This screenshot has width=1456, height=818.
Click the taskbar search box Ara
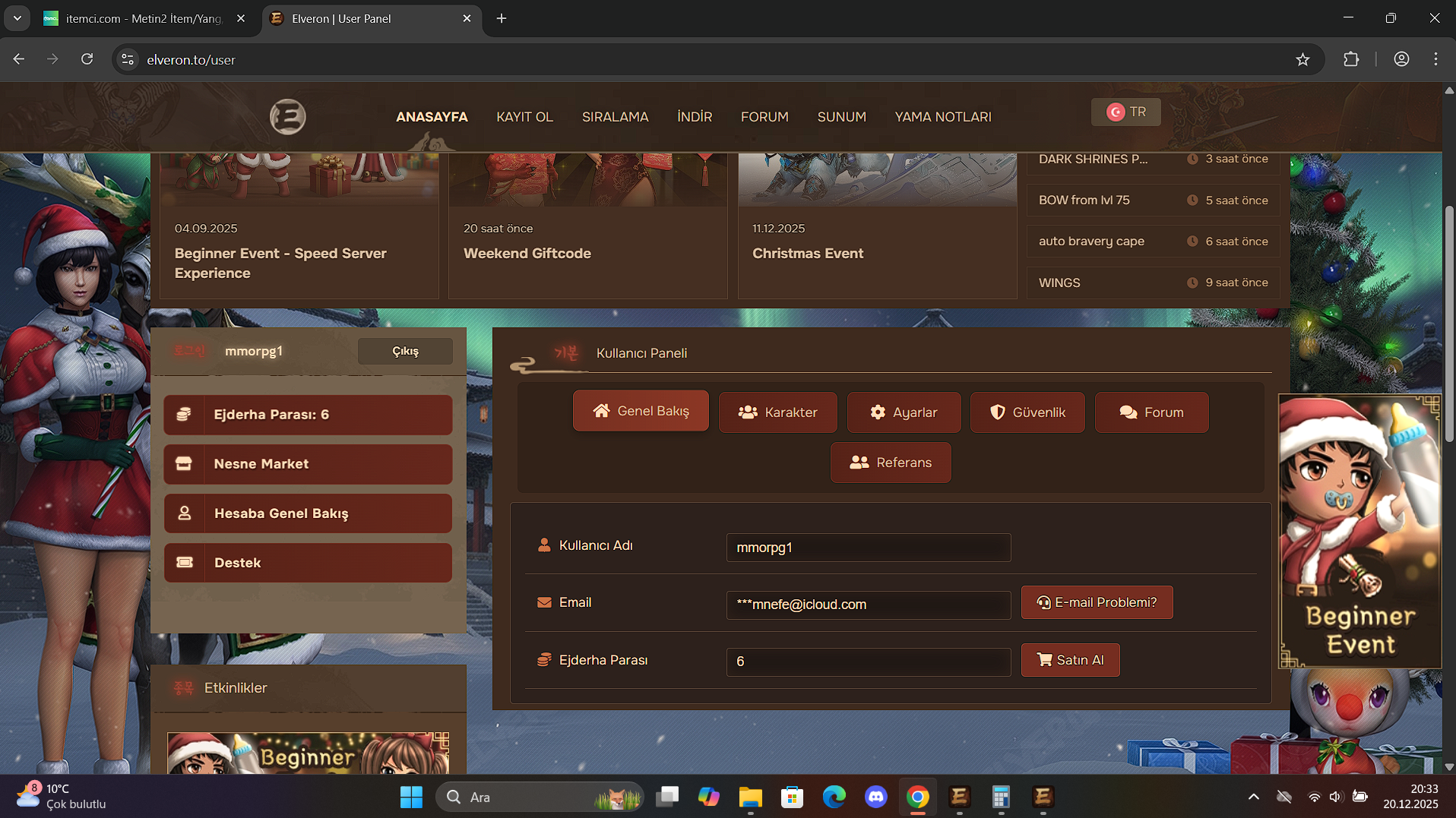point(539,797)
